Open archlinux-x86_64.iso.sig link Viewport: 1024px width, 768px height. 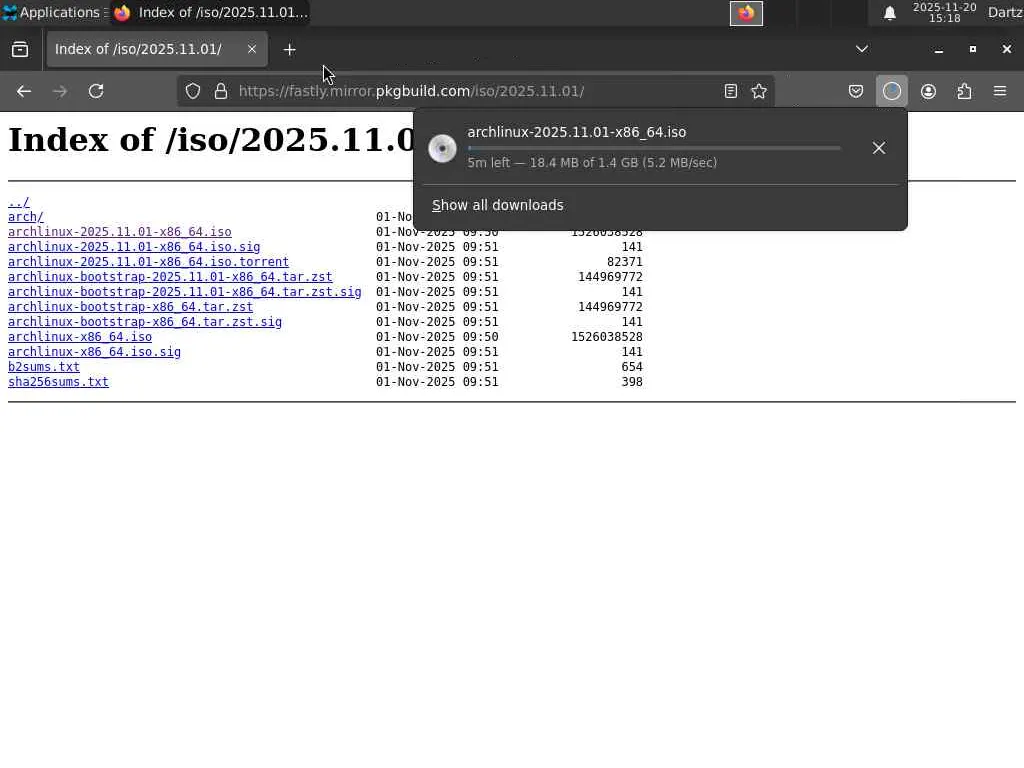[x=94, y=352]
